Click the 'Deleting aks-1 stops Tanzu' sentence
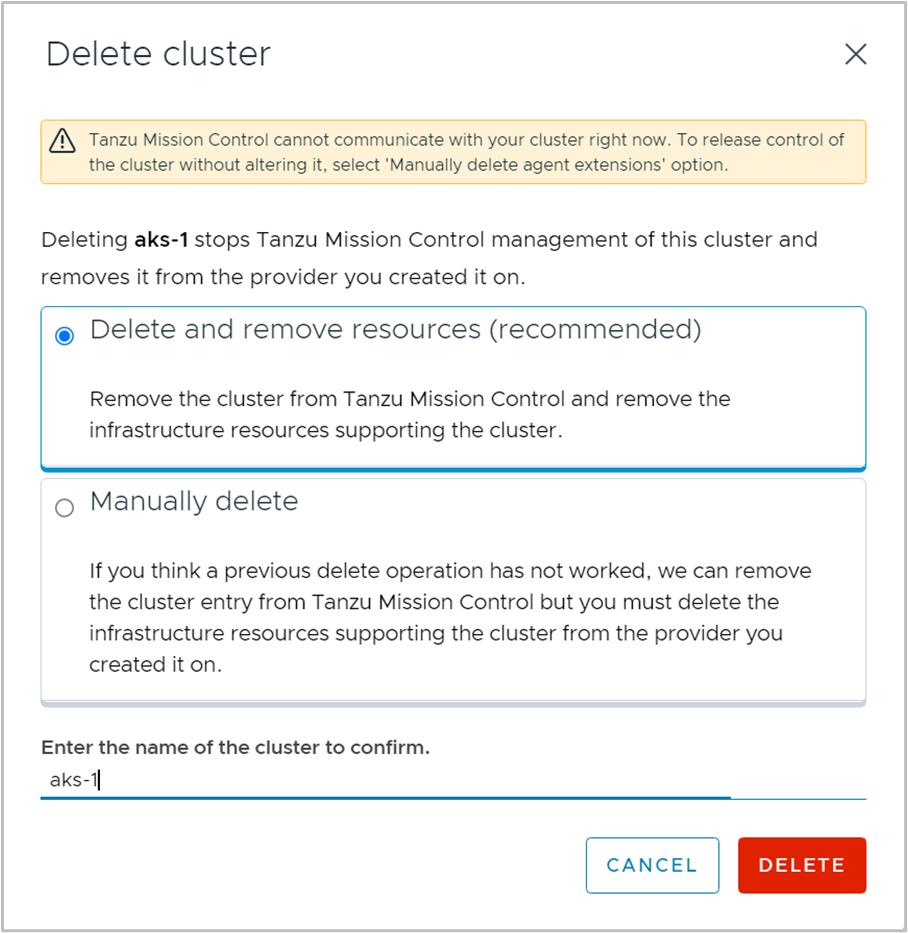The height and width of the screenshot is (933, 908). coord(429,240)
